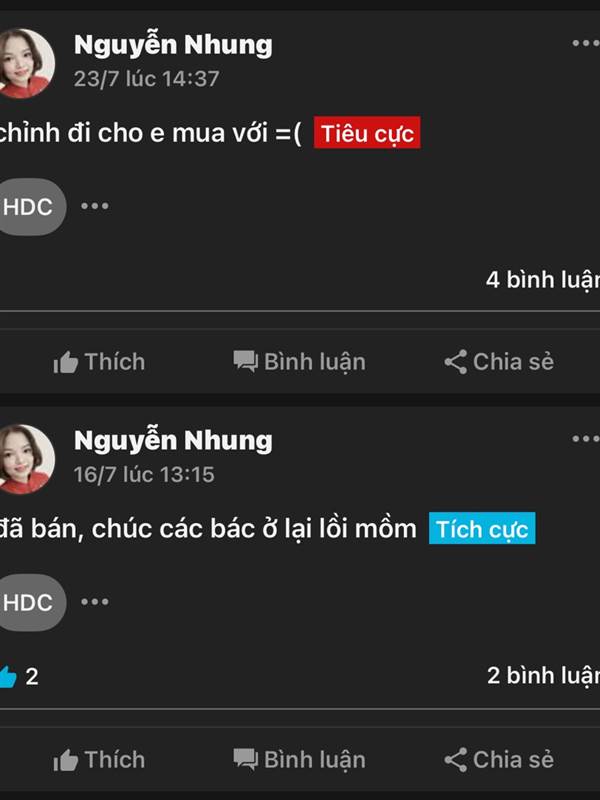Open Nguyễn Nhung avatar on 16/7 post
Viewport: 600px width, 800px height.
click(x=26, y=459)
